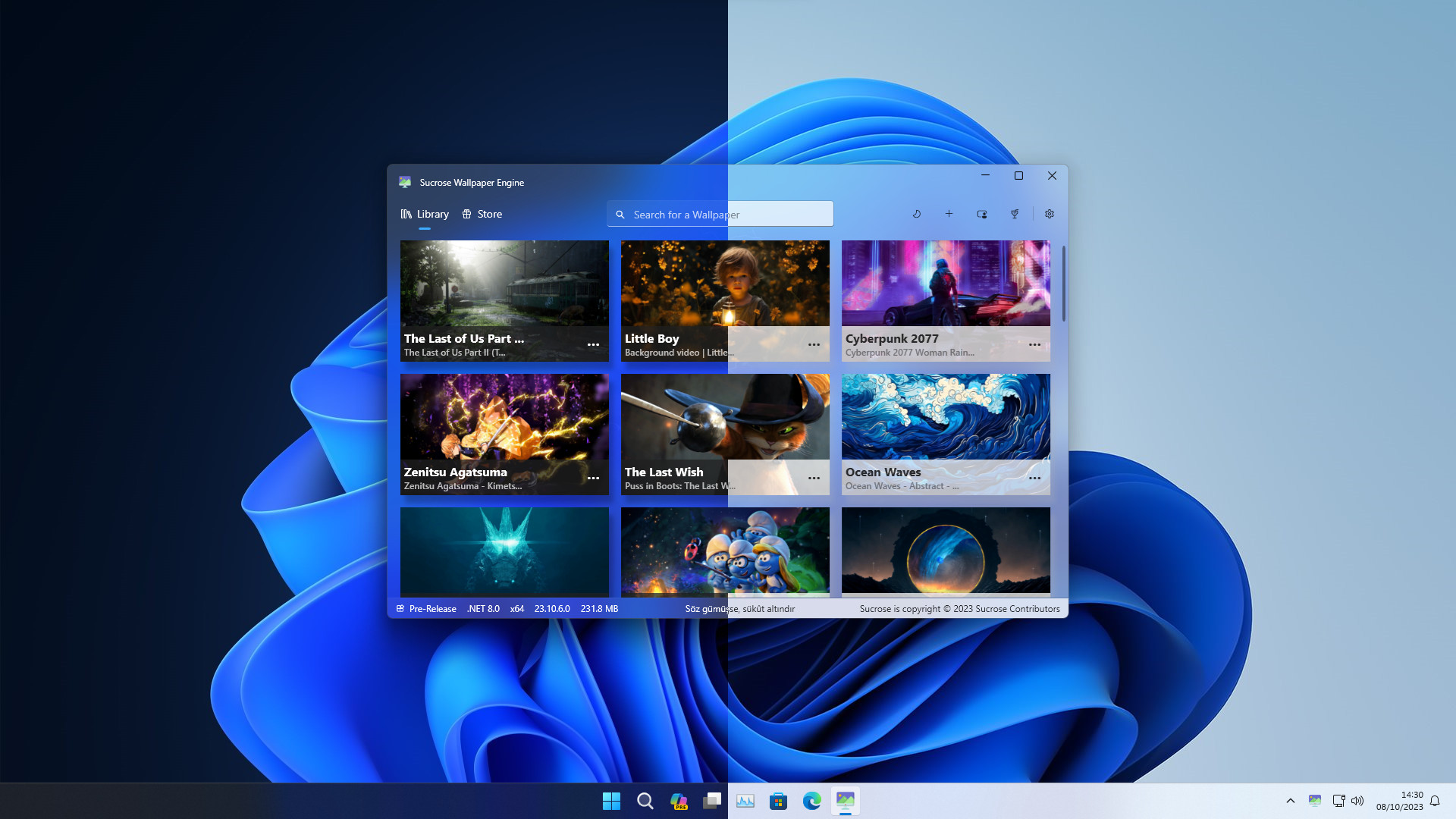Open the three-dot menu for Zenitsu Agatsuma
The height and width of the screenshot is (819, 1456).
click(593, 478)
